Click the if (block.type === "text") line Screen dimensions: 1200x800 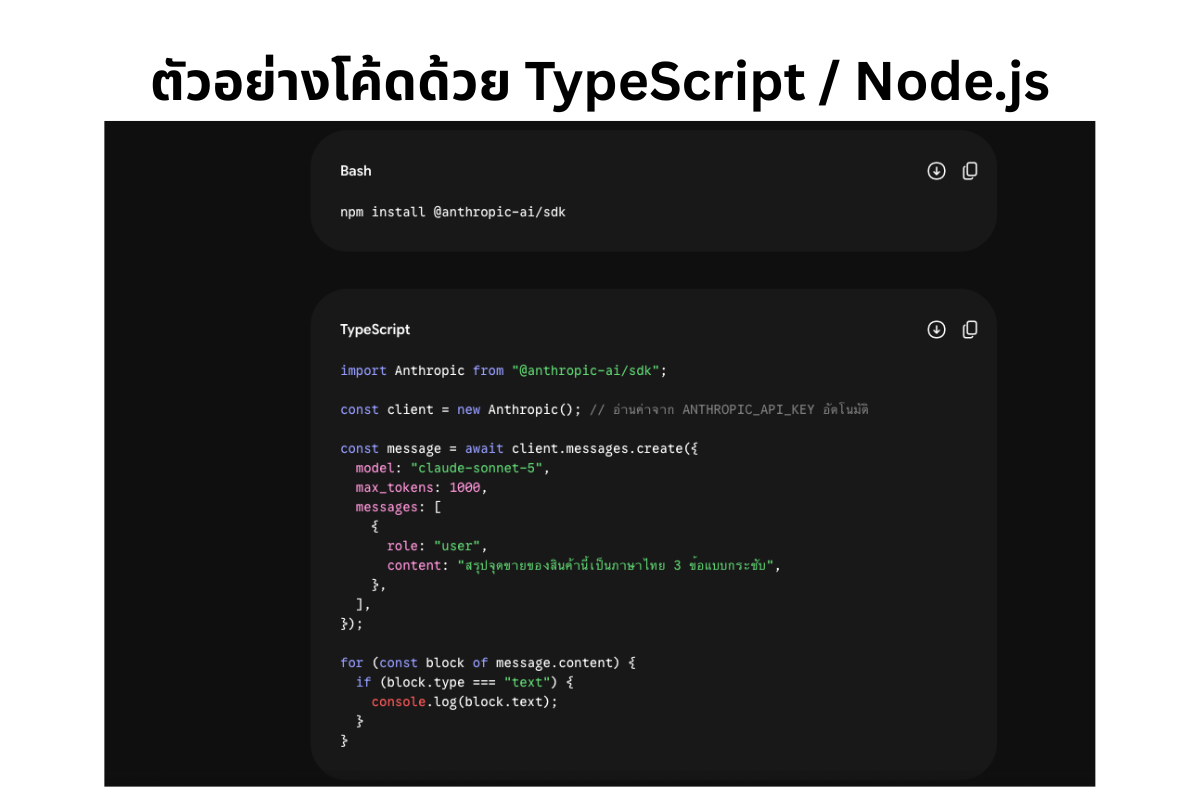[x=464, y=682]
